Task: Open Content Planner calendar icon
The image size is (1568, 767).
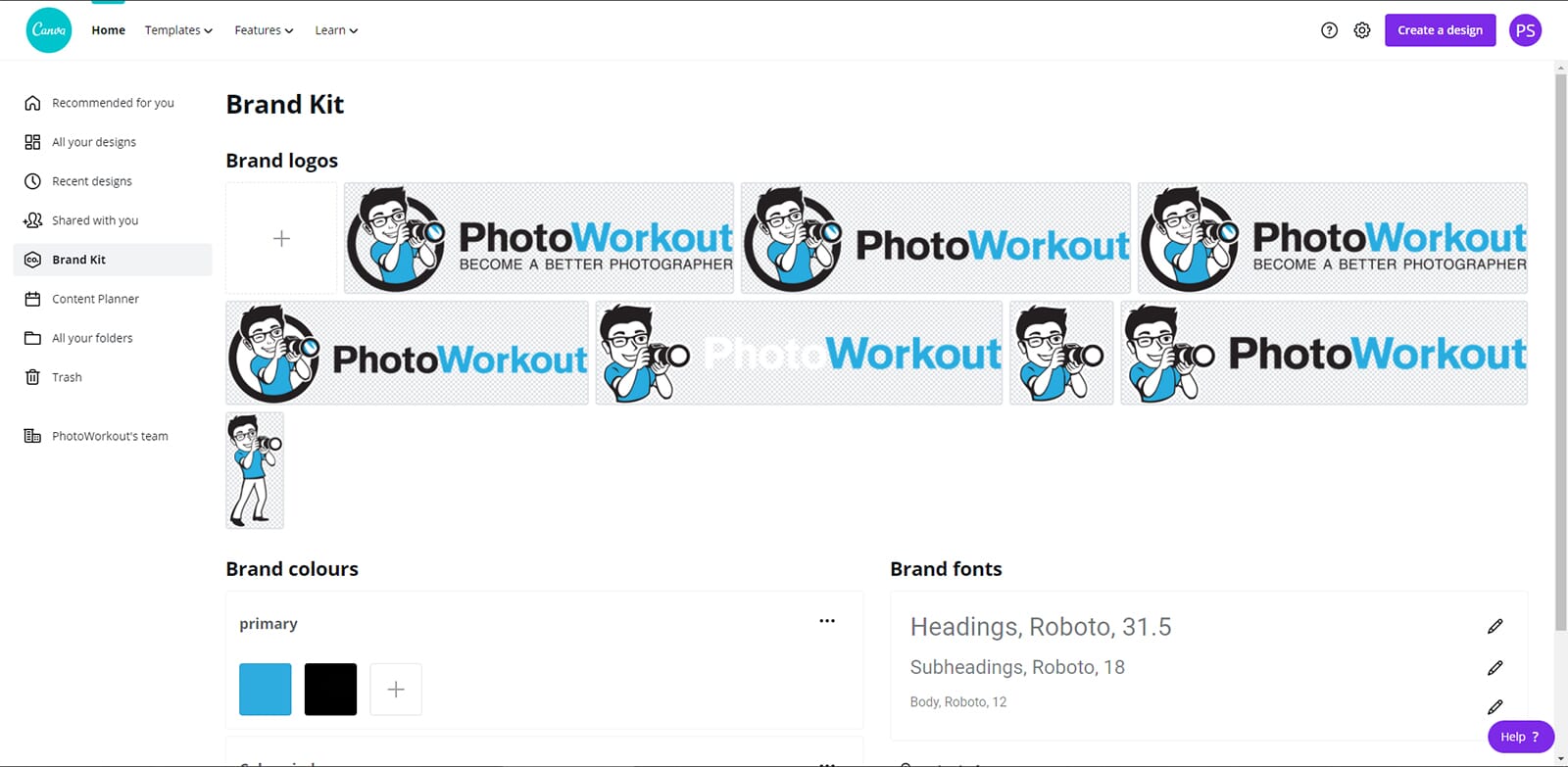Action: click(32, 299)
